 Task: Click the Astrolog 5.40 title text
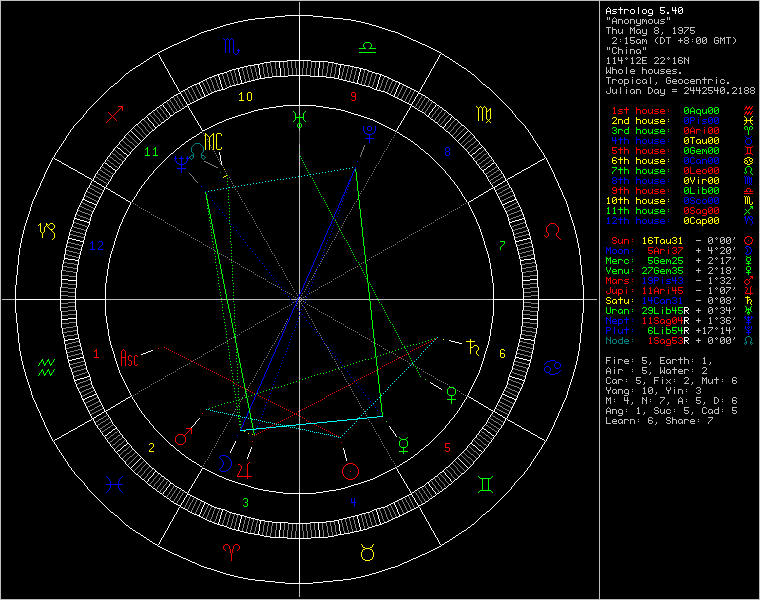tap(640, 10)
